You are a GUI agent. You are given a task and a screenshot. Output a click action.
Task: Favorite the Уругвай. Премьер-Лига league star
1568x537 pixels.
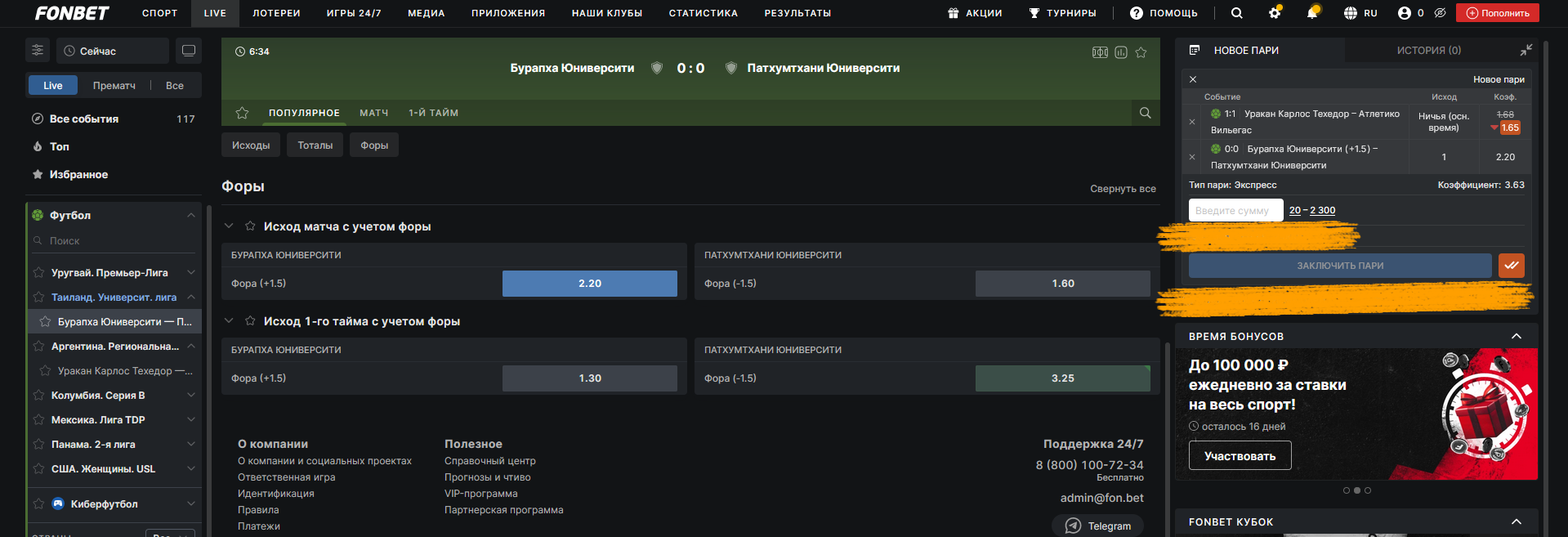coord(38,272)
